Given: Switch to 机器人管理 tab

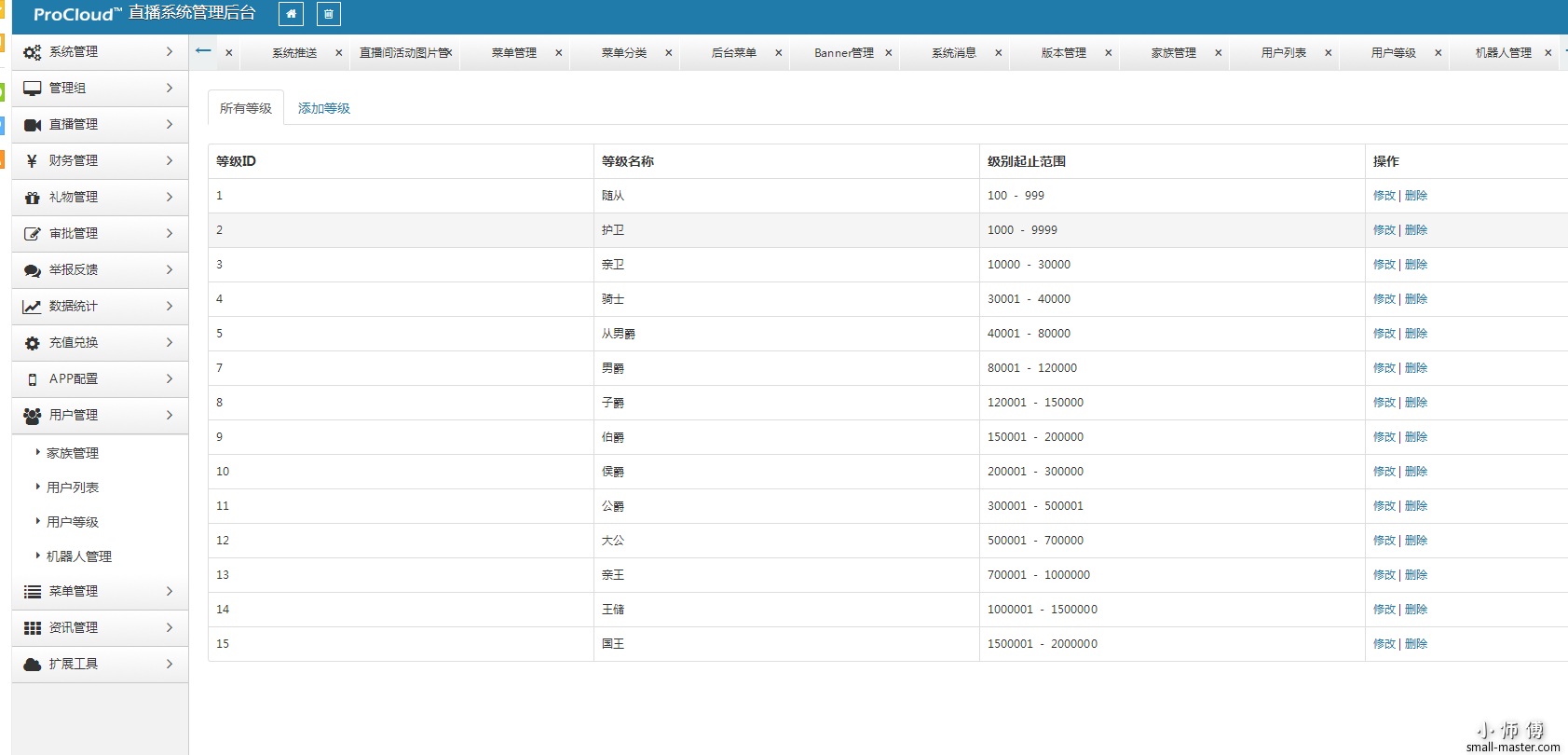Looking at the screenshot, I should click(x=1504, y=53).
